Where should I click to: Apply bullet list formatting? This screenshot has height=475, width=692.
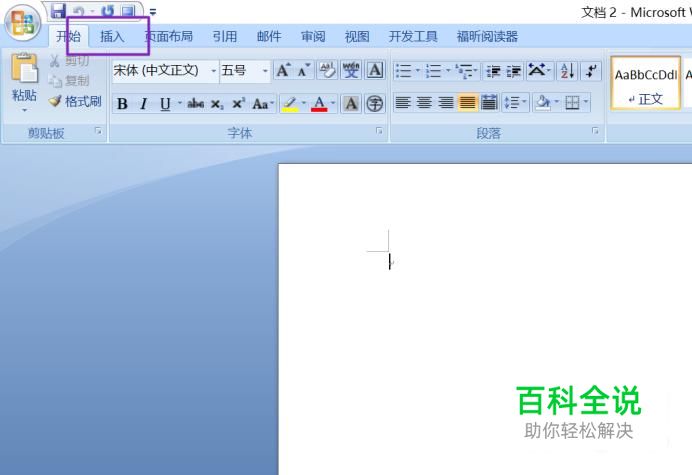[x=403, y=71]
